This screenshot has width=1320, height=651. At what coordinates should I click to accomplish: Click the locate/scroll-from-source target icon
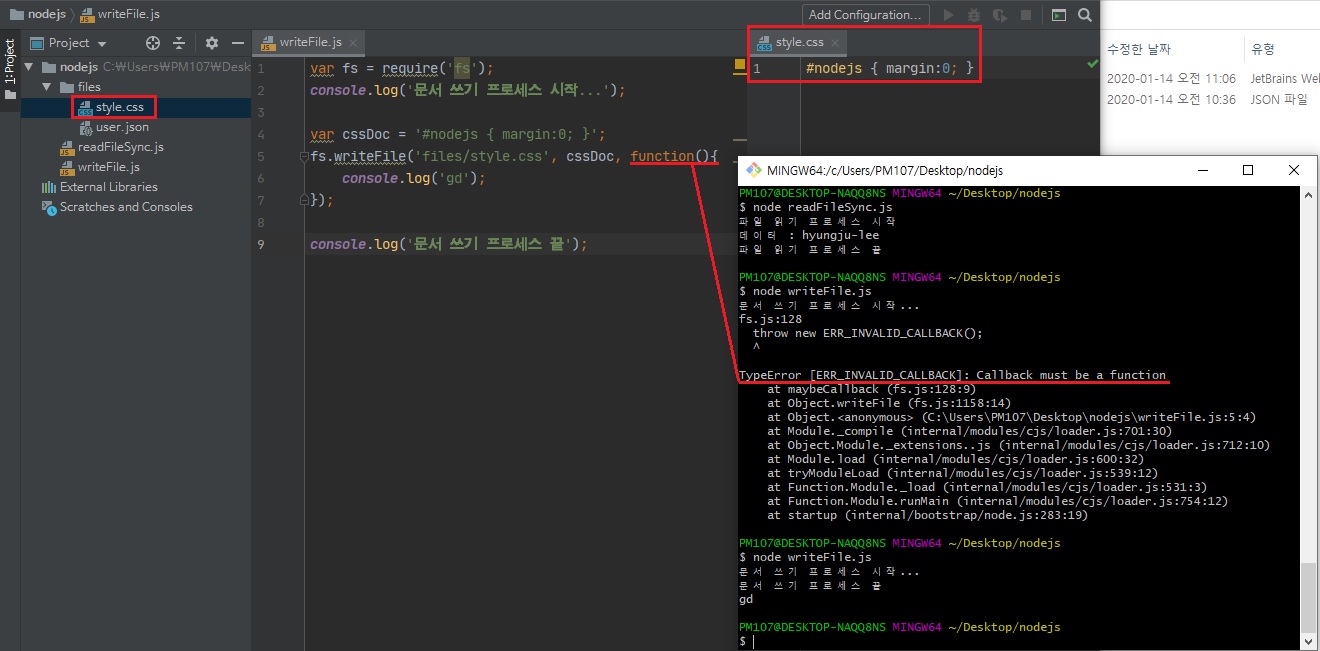pyautogui.click(x=152, y=43)
